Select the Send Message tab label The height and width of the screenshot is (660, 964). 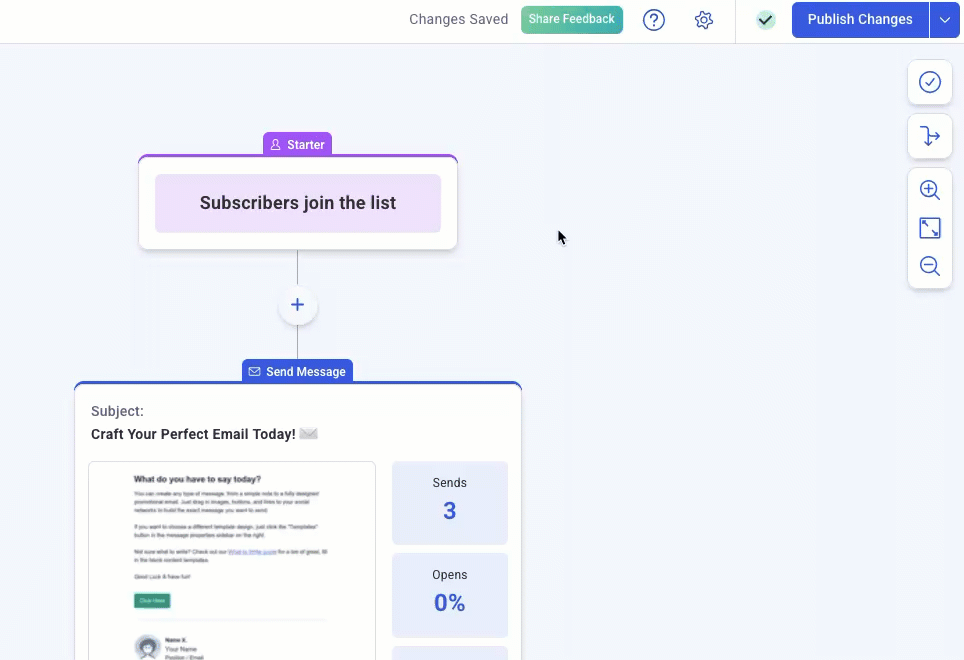point(297,372)
